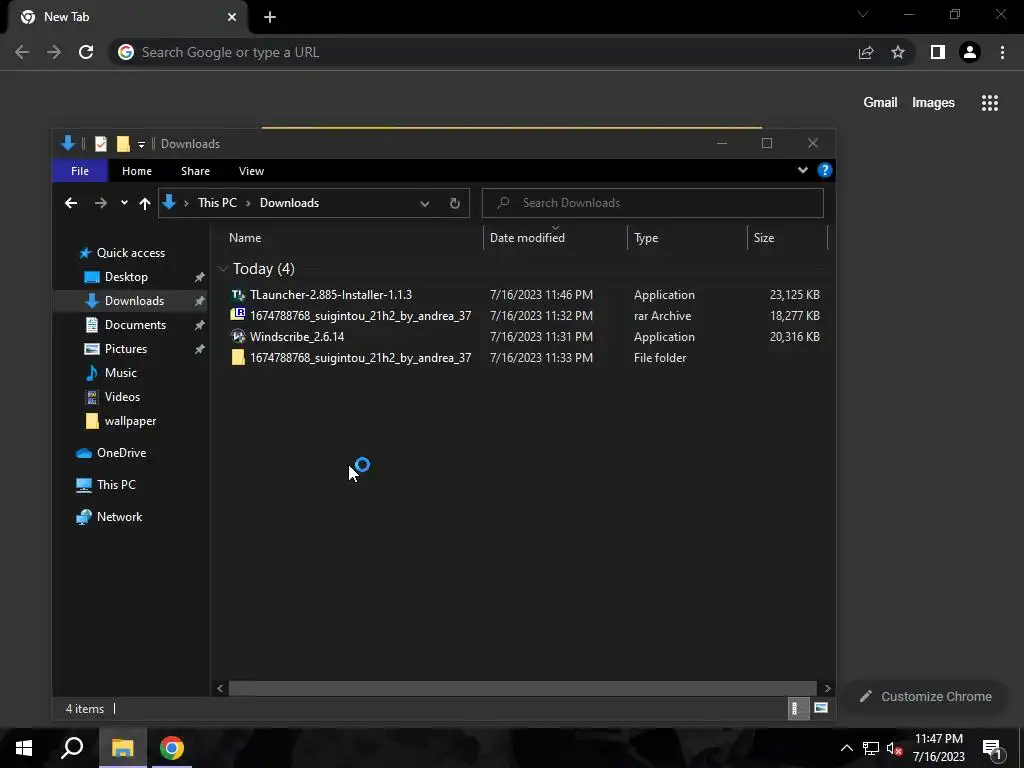Open Windows taskbar search
1024x768 pixels.
[72, 748]
